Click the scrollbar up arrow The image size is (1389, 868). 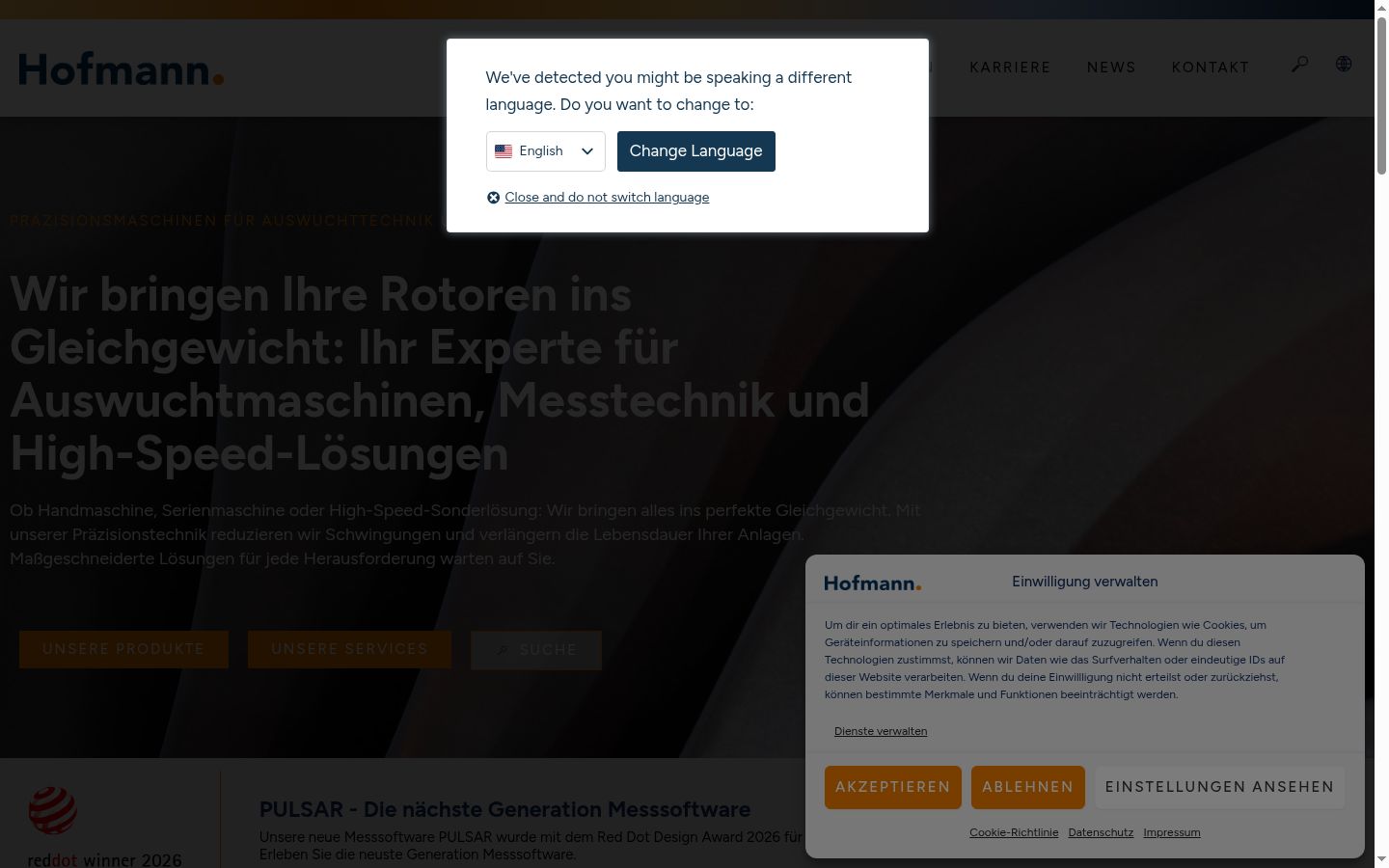[x=1381, y=8]
